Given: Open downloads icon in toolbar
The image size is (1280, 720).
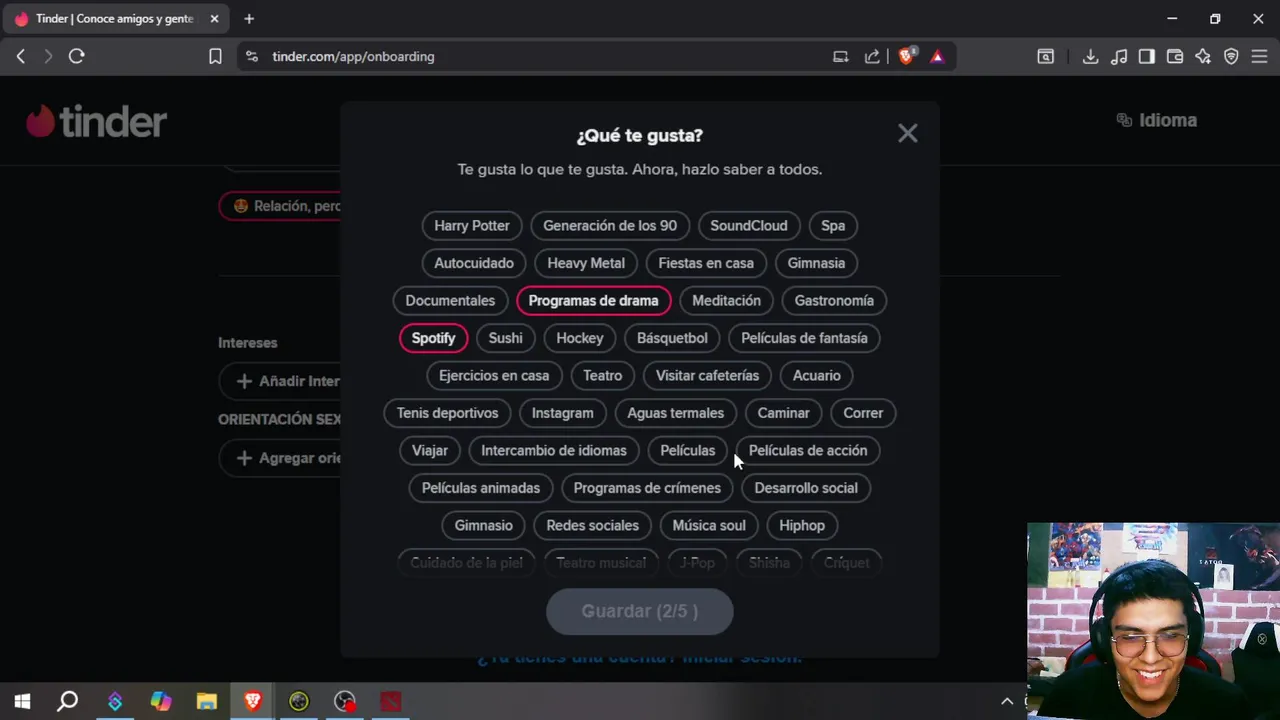Looking at the screenshot, I should 1090,57.
